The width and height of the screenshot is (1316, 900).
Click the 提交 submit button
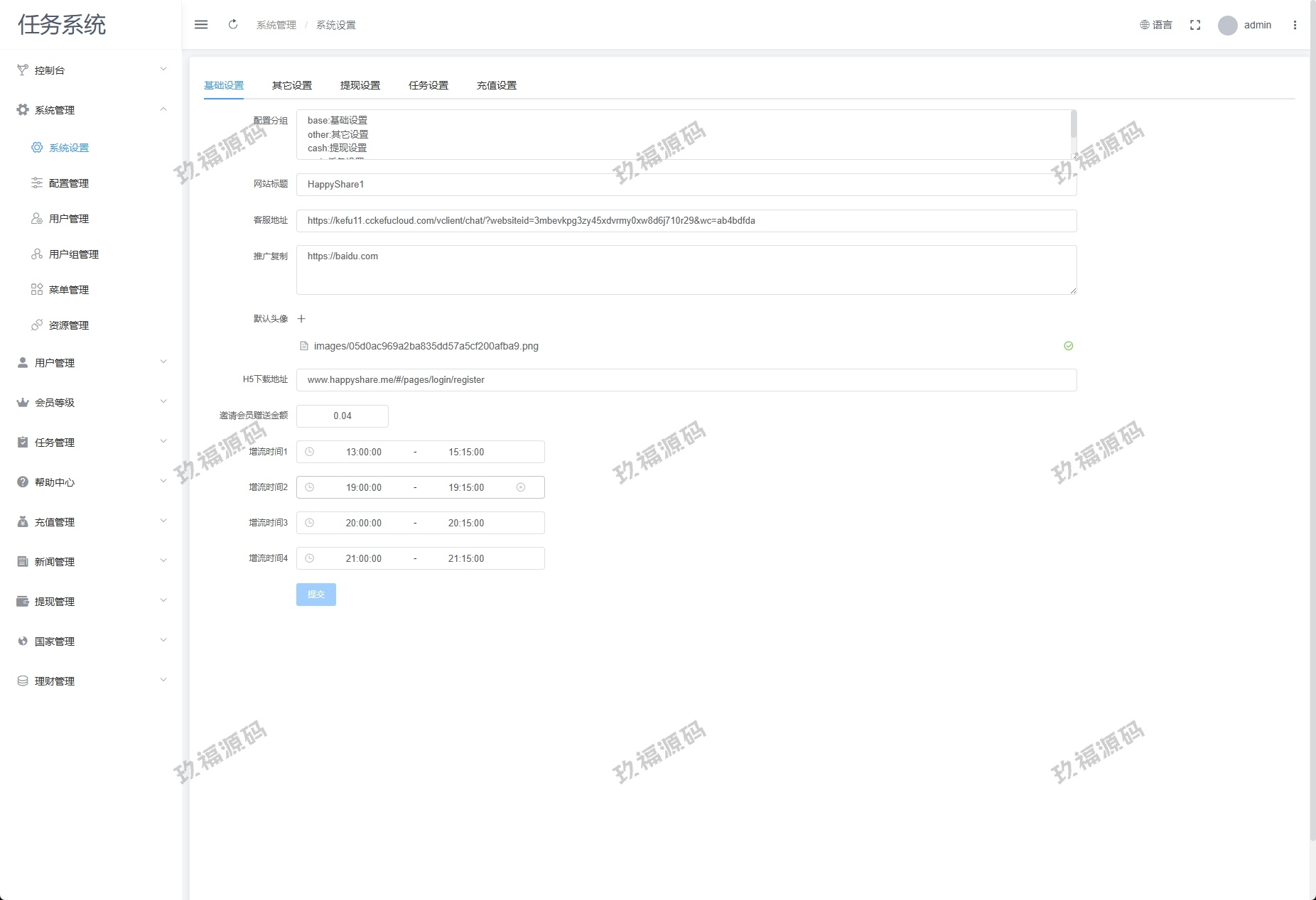pos(316,595)
